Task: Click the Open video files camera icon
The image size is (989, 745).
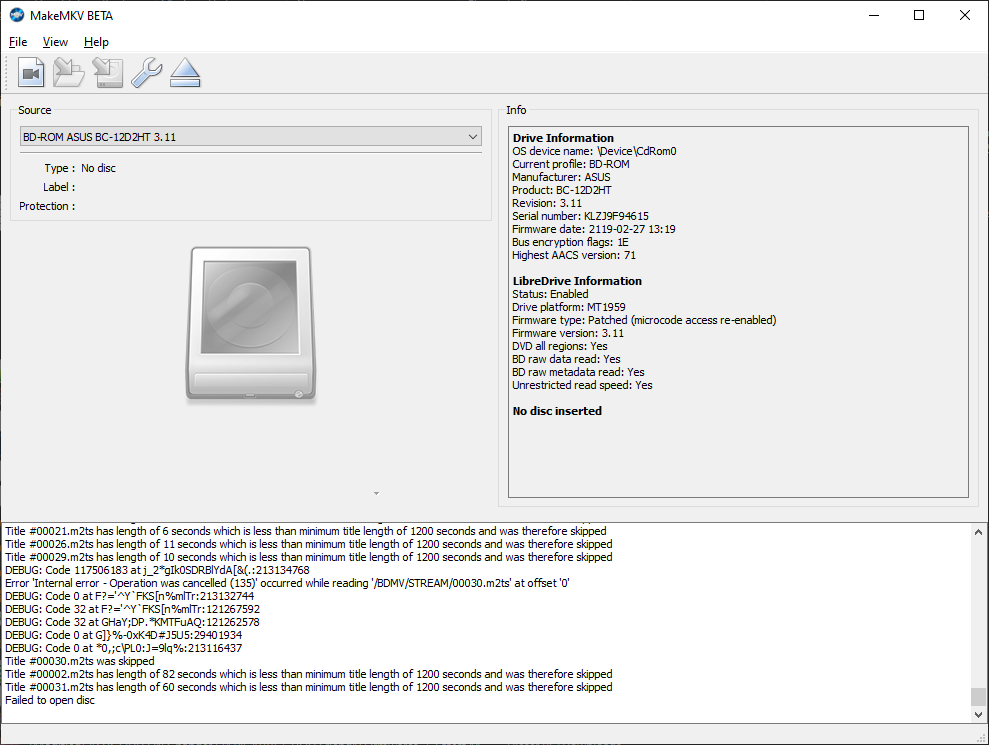Action: point(32,73)
